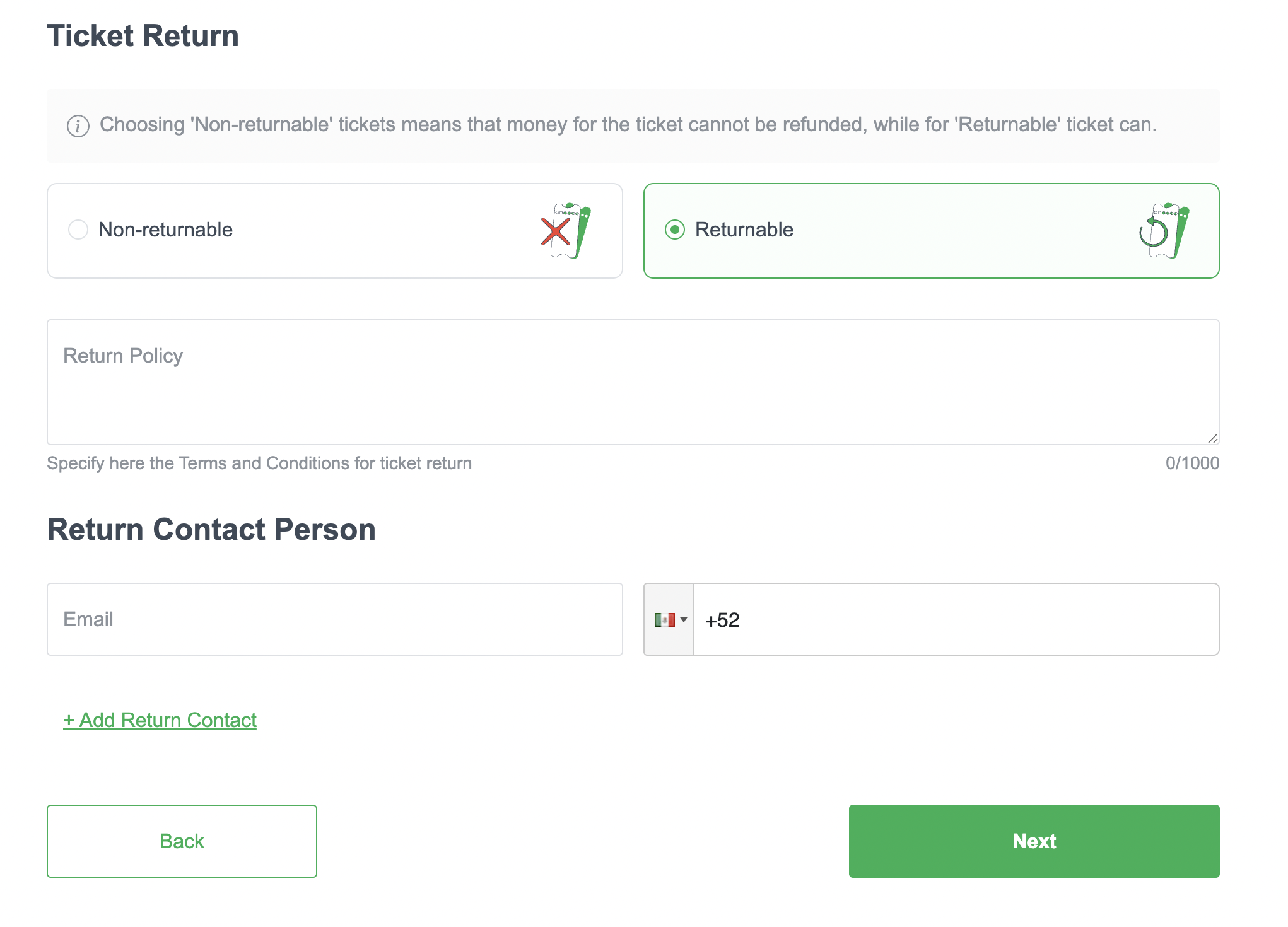The image size is (1288, 927).
Task: Click the Back button
Action: tap(181, 841)
